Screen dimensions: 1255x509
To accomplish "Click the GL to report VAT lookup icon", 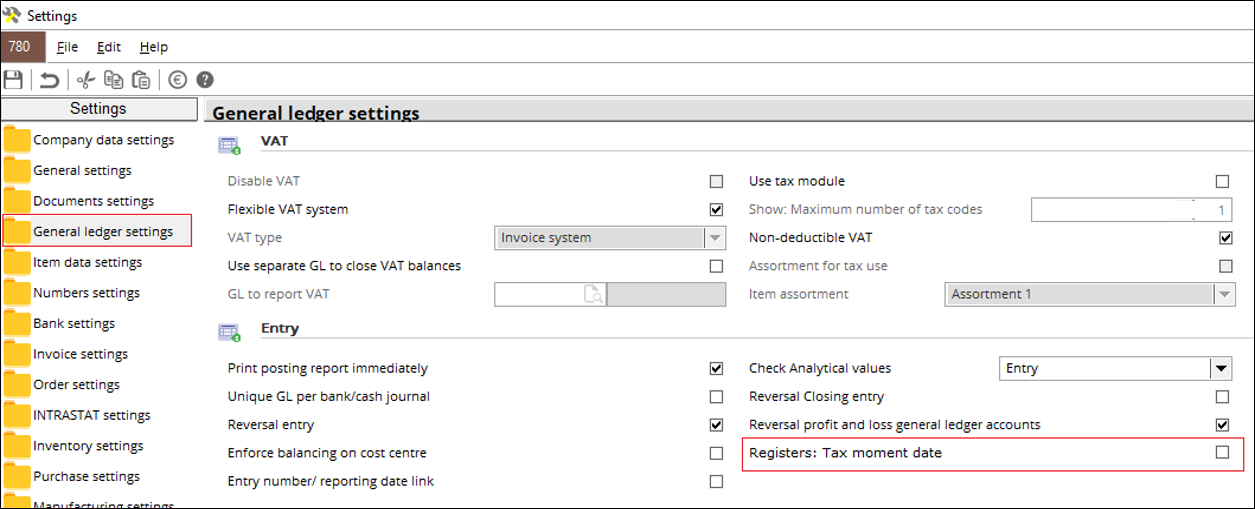I will (x=594, y=294).
